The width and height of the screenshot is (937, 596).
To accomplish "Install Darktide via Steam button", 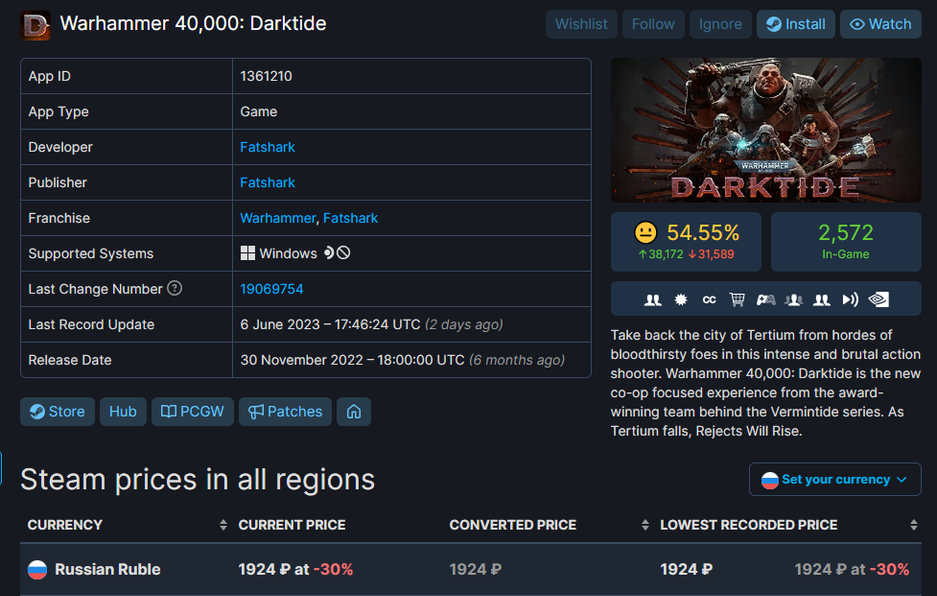I will pyautogui.click(x=795, y=25).
